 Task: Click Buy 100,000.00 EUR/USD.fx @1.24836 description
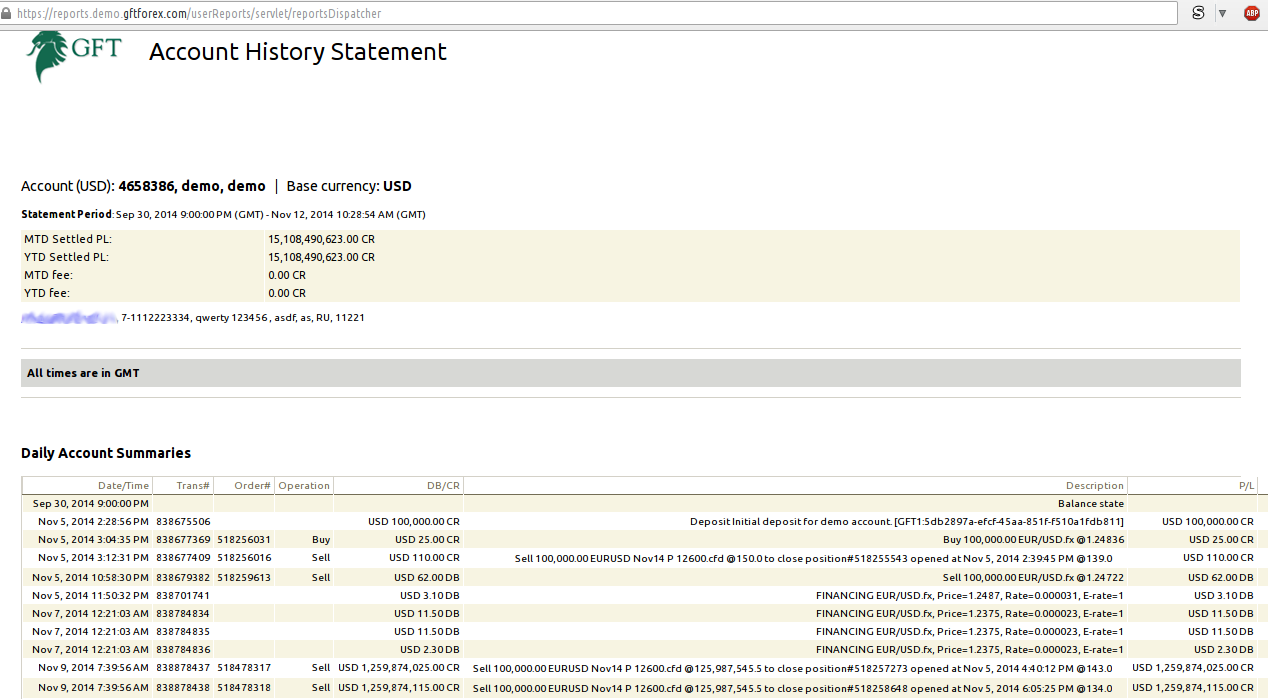[x=1034, y=540]
